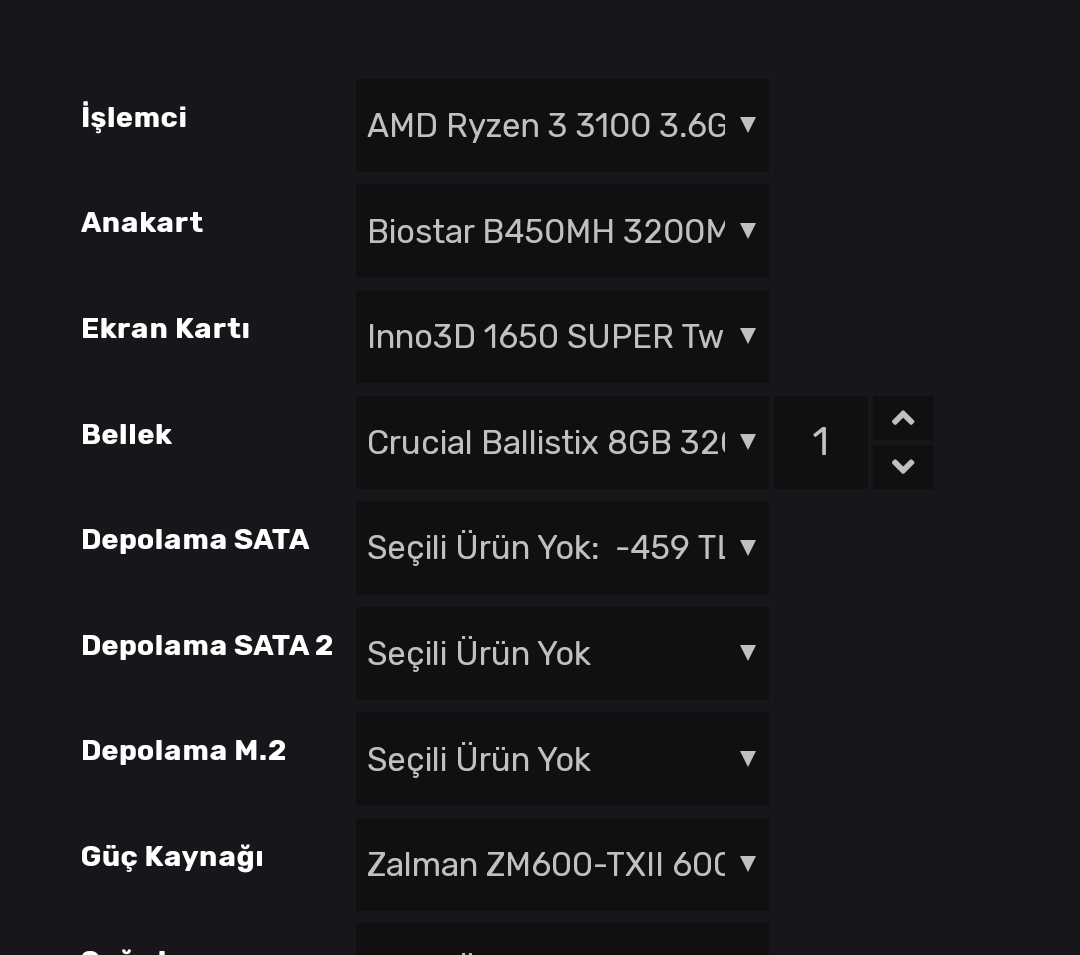Viewport: 1080px width, 955px height.
Task: Expand the Depolama SATA 2 dropdown
Action: pyautogui.click(x=545, y=653)
